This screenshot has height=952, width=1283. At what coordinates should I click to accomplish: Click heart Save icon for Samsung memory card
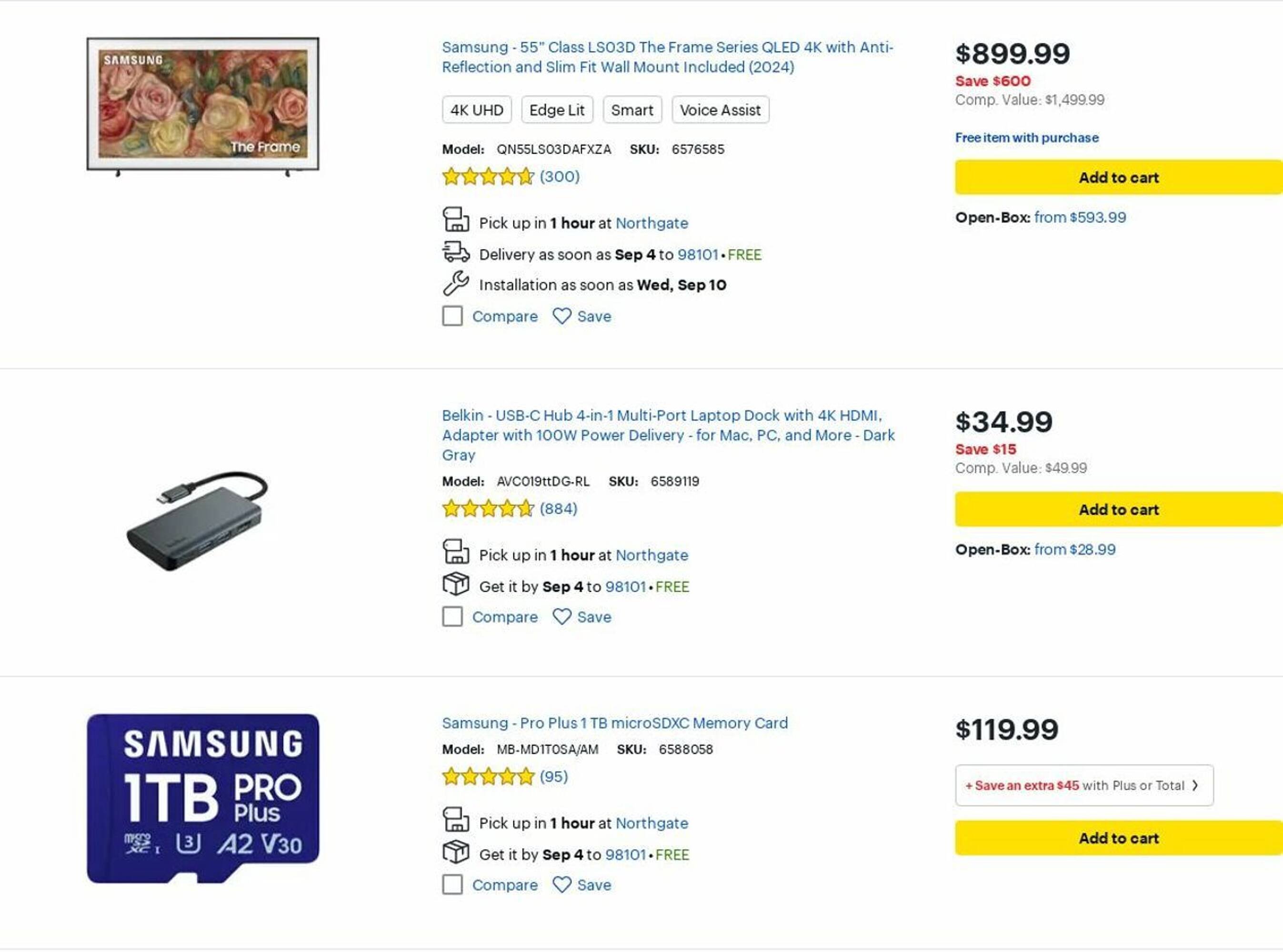561,884
